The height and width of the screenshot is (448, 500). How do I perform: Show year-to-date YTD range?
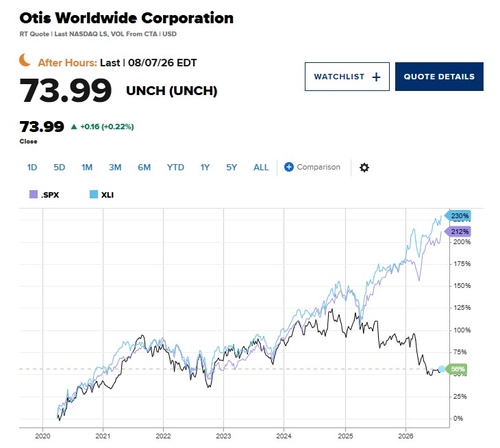175,167
